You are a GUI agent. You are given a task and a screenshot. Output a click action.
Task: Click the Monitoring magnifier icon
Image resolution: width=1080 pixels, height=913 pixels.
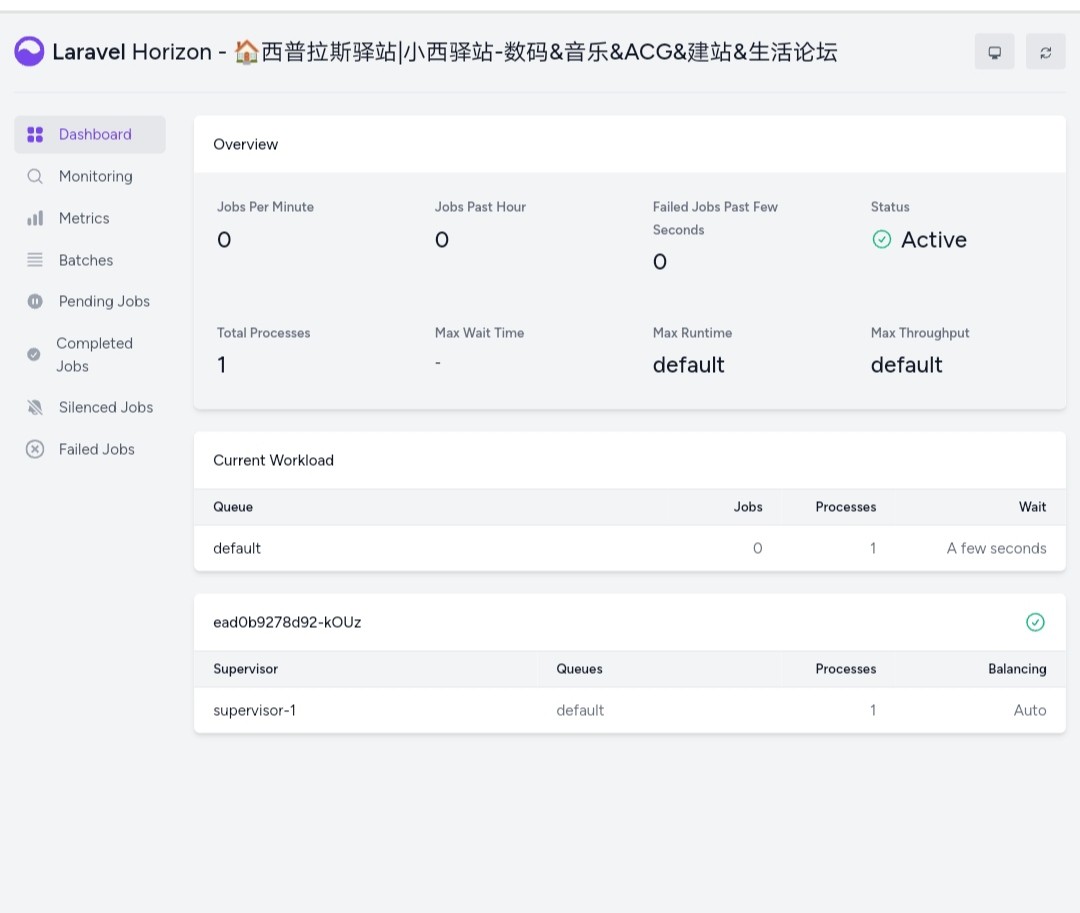tap(35, 176)
